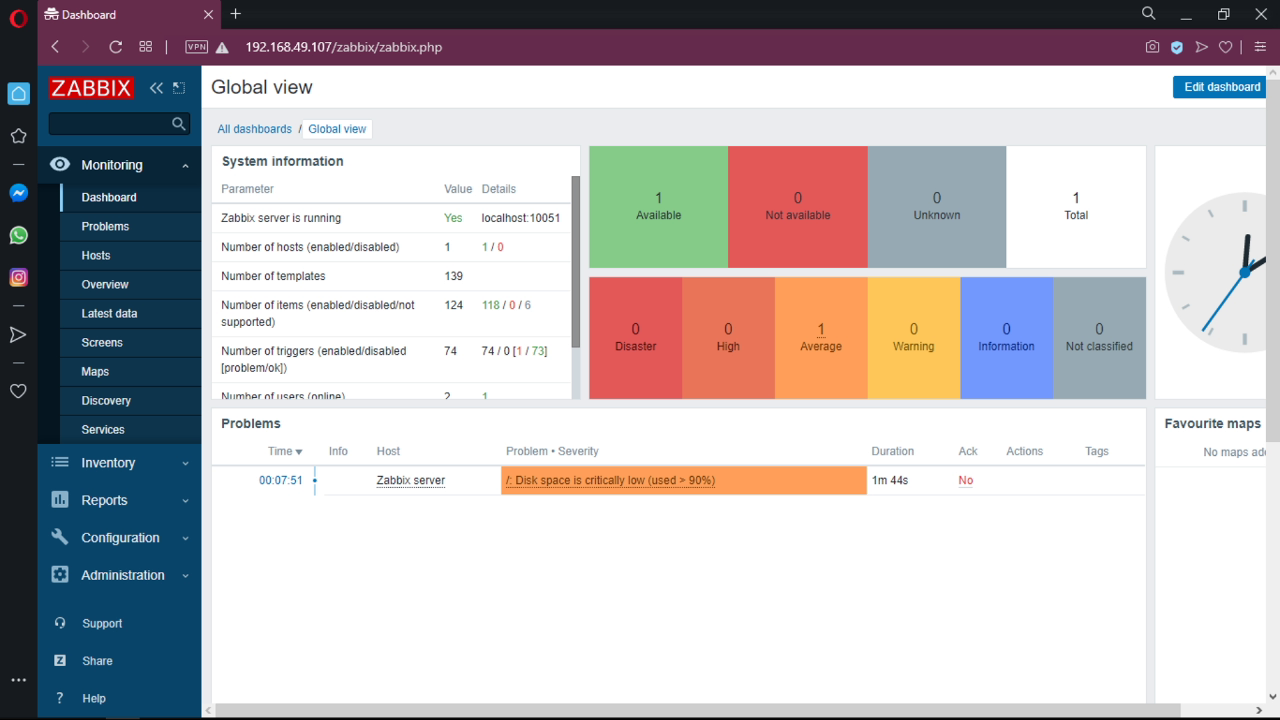Click orange Average severity tile
Image resolution: width=1280 pixels, height=720 pixels.
(821, 338)
